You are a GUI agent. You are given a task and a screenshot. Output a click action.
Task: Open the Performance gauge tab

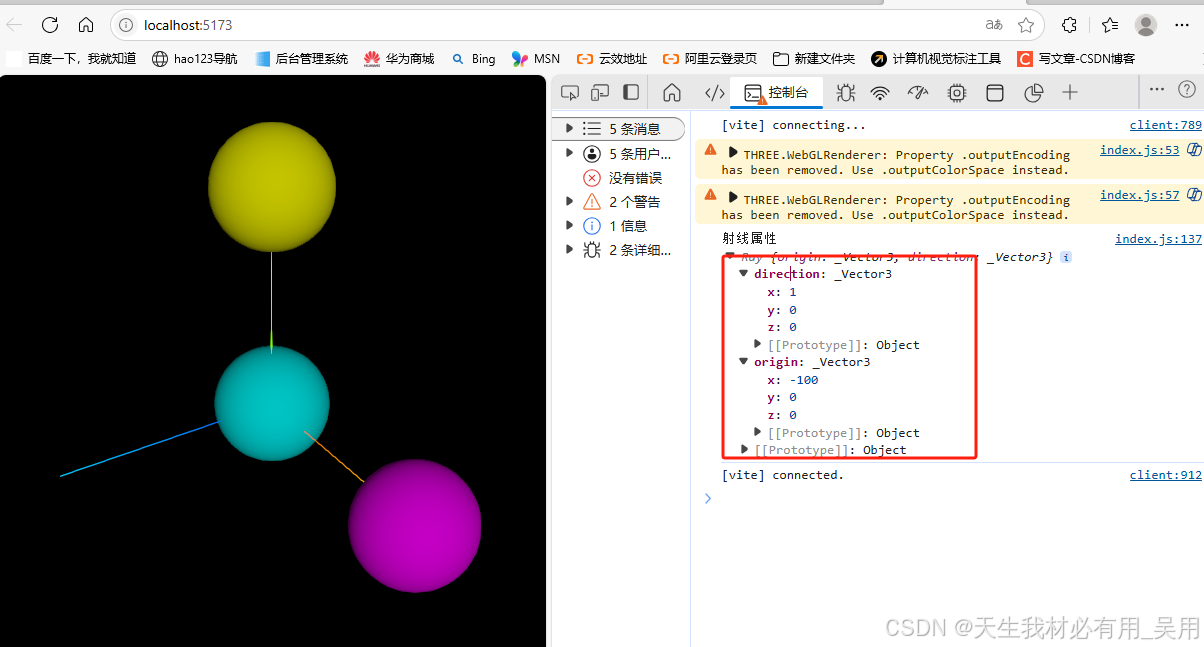pyautogui.click(x=918, y=93)
